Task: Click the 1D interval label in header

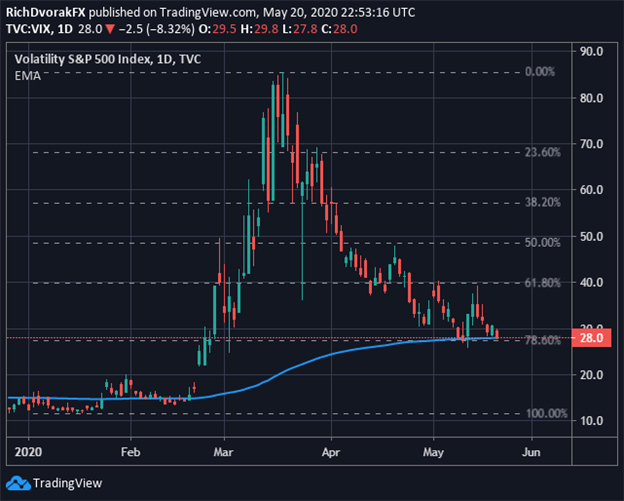Action: tap(64, 29)
